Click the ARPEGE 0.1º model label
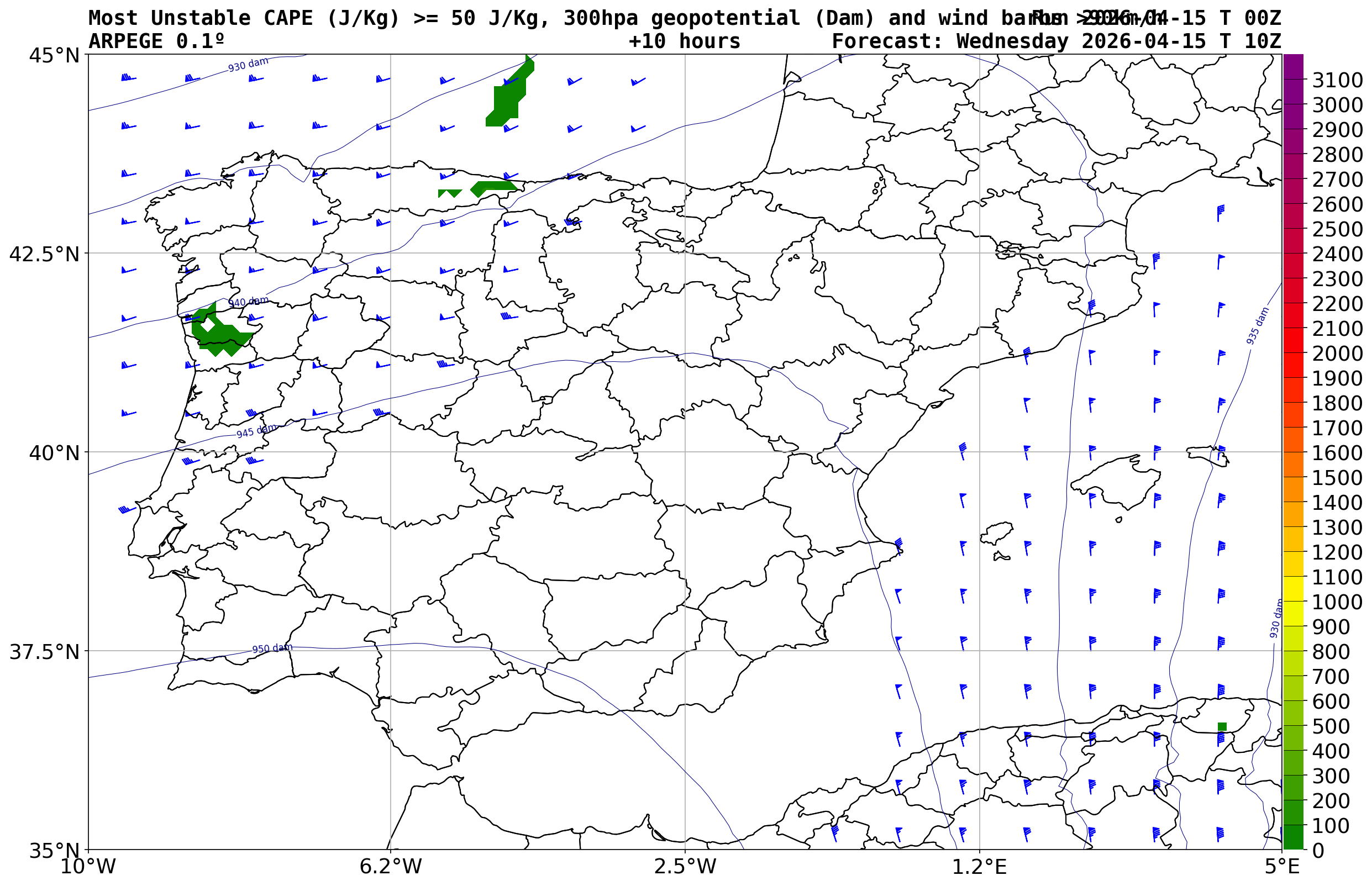This screenshot has width=1372, height=886. [156, 41]
